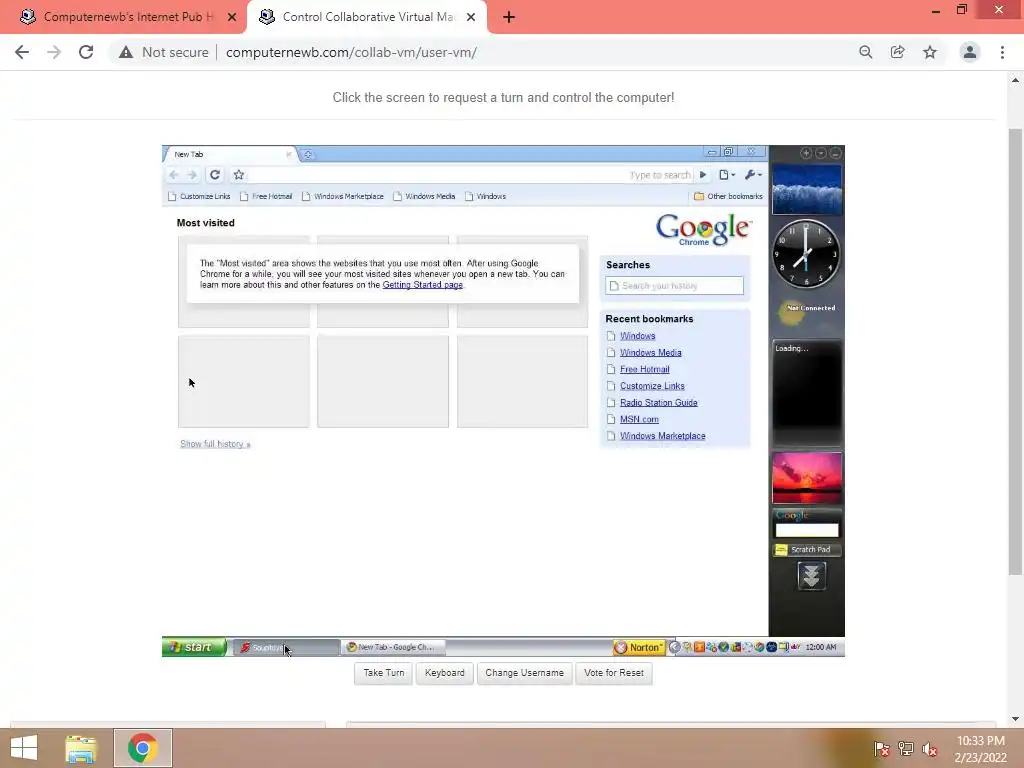1024x768 pixels.
Task: Add a new tab in VM Chrome
Action: [x=308, y=155]
